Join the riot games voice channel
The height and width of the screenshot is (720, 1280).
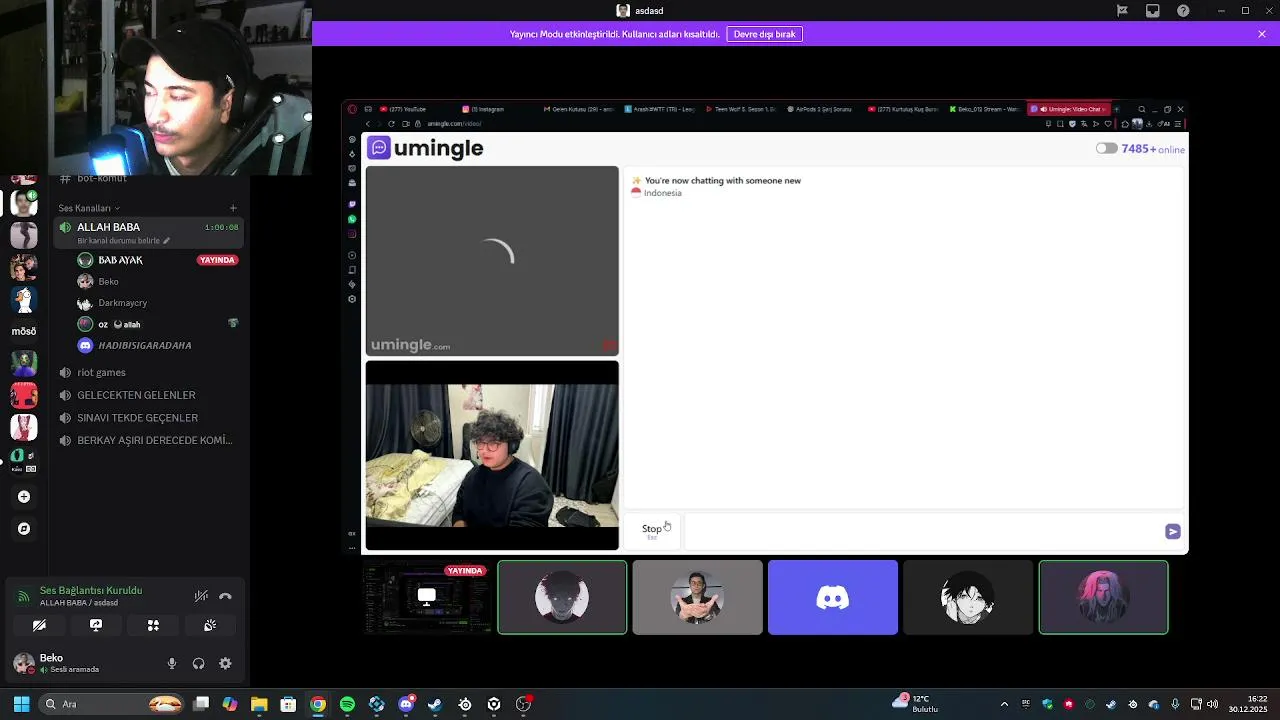[148, 372]
